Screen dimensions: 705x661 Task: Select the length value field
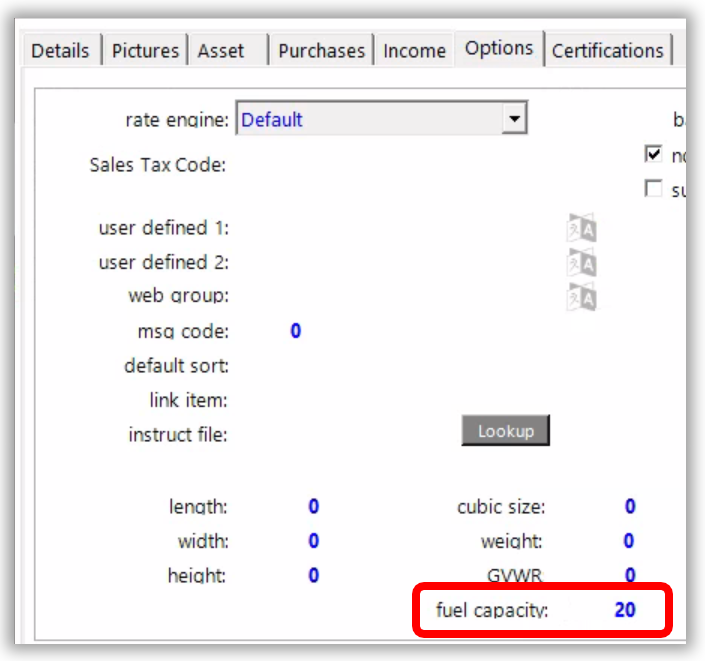point(313,507)
